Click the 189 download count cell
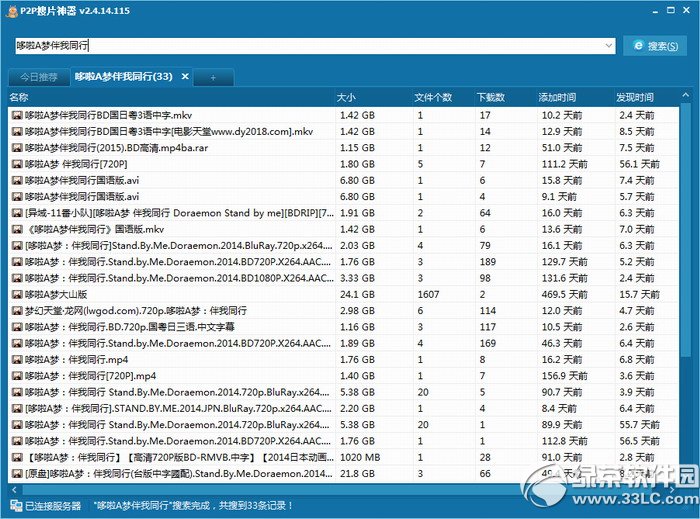The width and height of the screenshot is (700, 519). pyautogui.click(x=488, y=262)
